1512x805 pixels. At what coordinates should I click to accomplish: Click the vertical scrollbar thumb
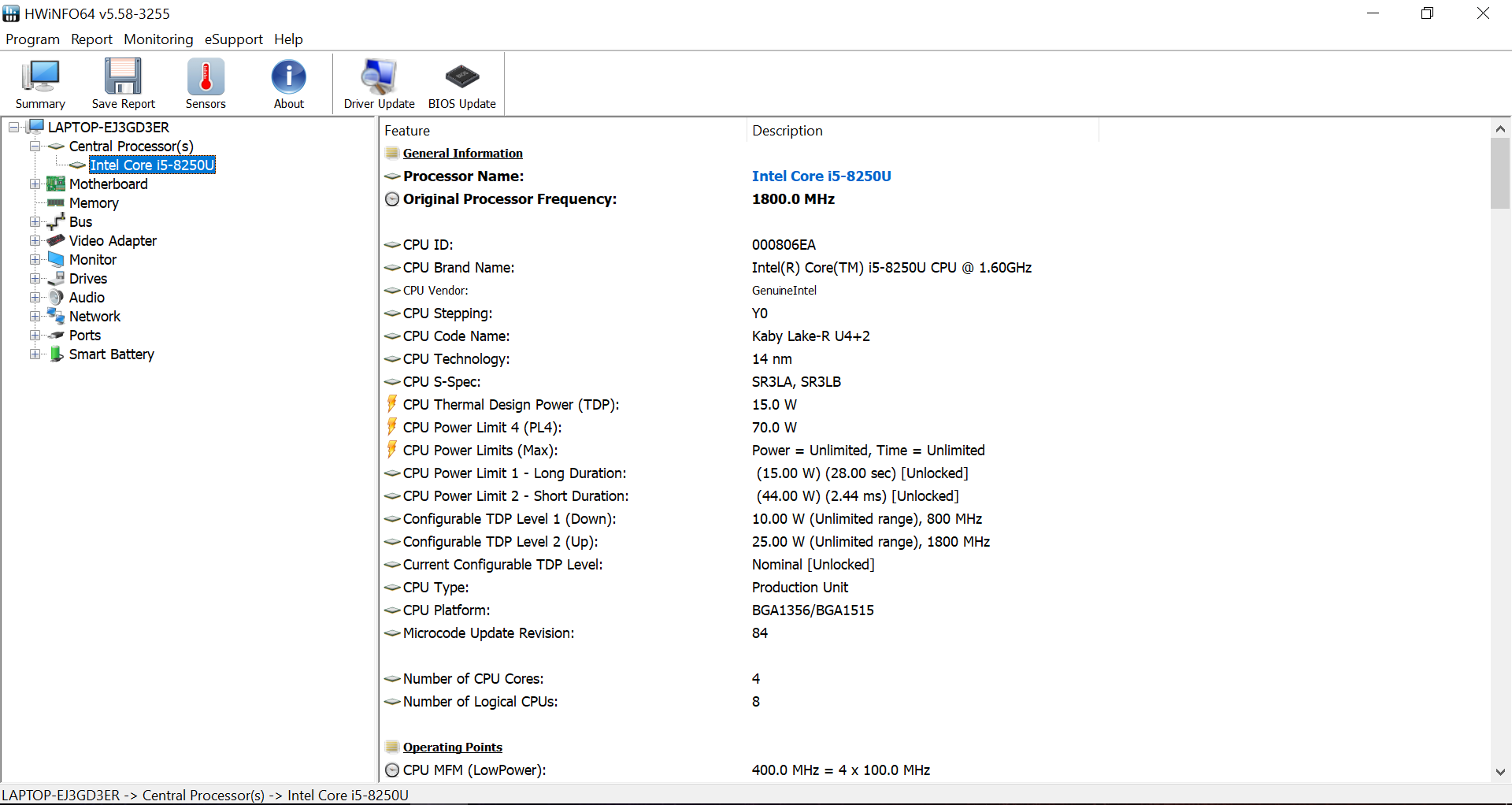[x=1500, y=173]
